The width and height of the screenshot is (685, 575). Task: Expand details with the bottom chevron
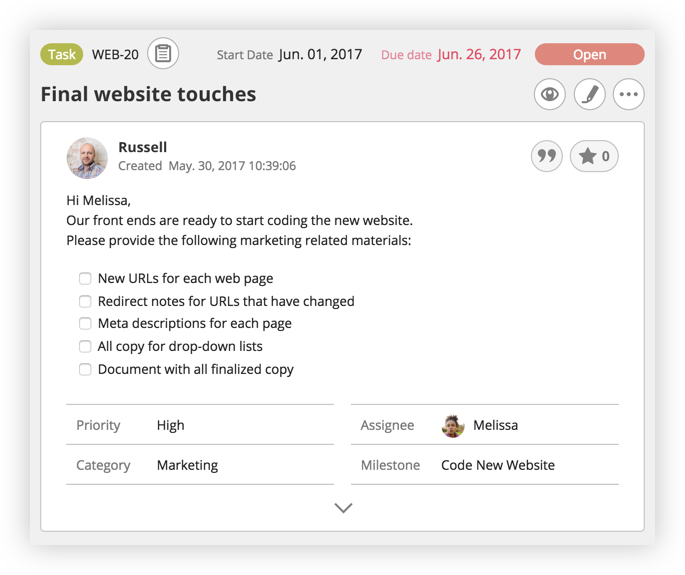(x=343, y=508)
